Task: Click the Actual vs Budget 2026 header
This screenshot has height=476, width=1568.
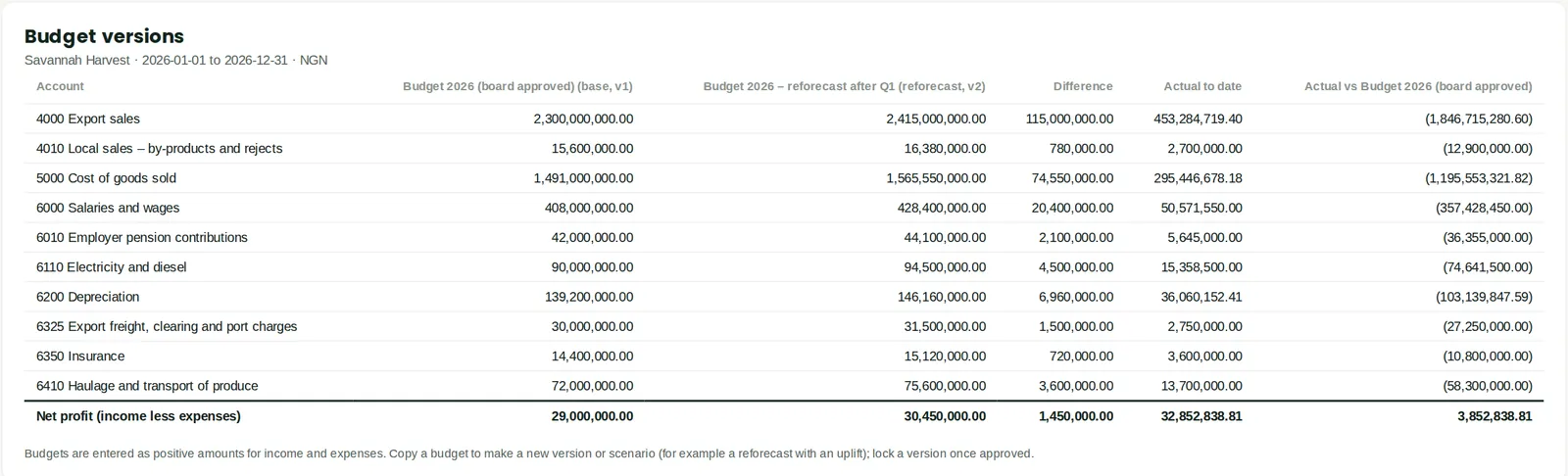Action: pyautogui.click(x=1418, y=86)
